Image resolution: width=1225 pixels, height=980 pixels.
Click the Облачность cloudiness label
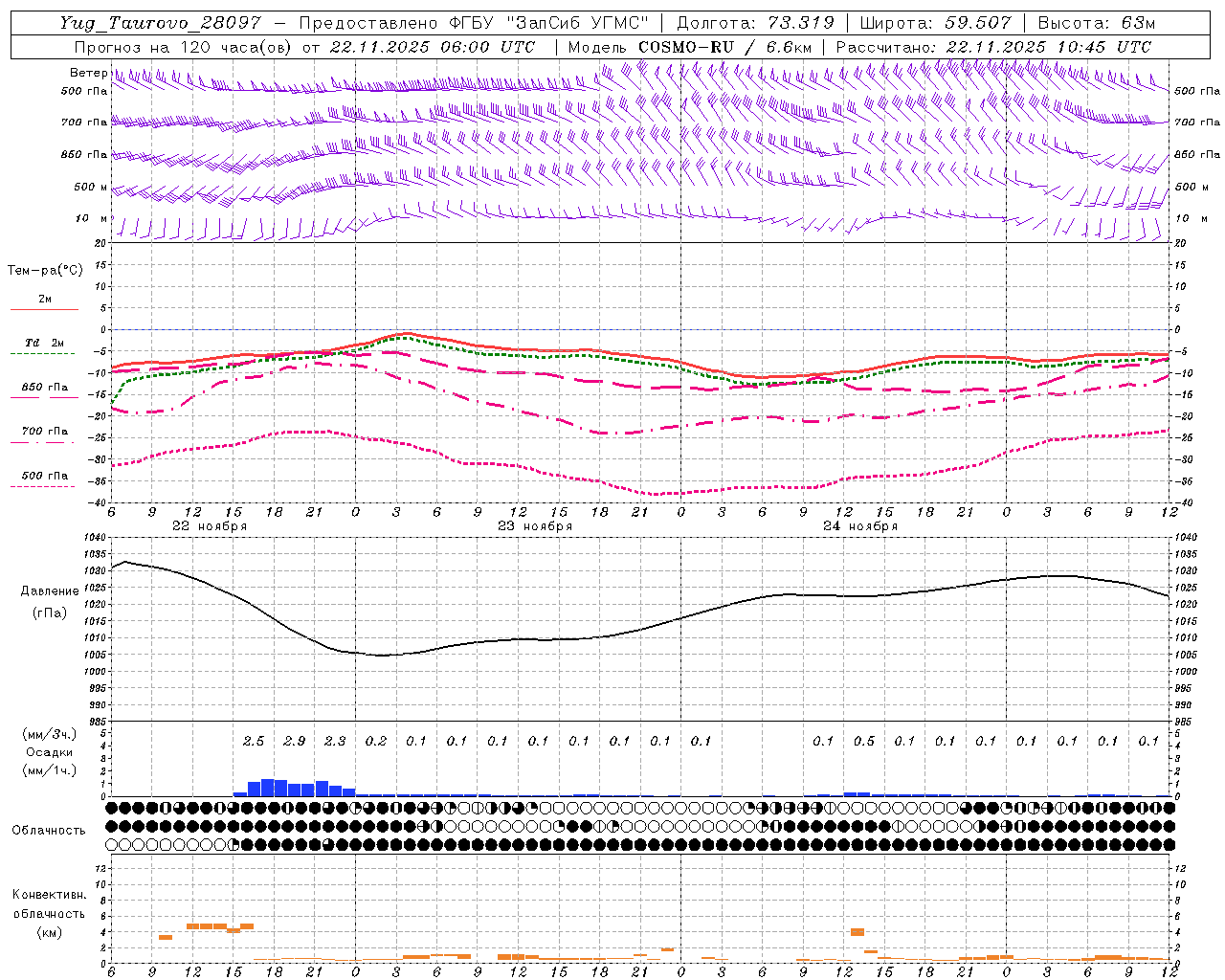[49, 831]
